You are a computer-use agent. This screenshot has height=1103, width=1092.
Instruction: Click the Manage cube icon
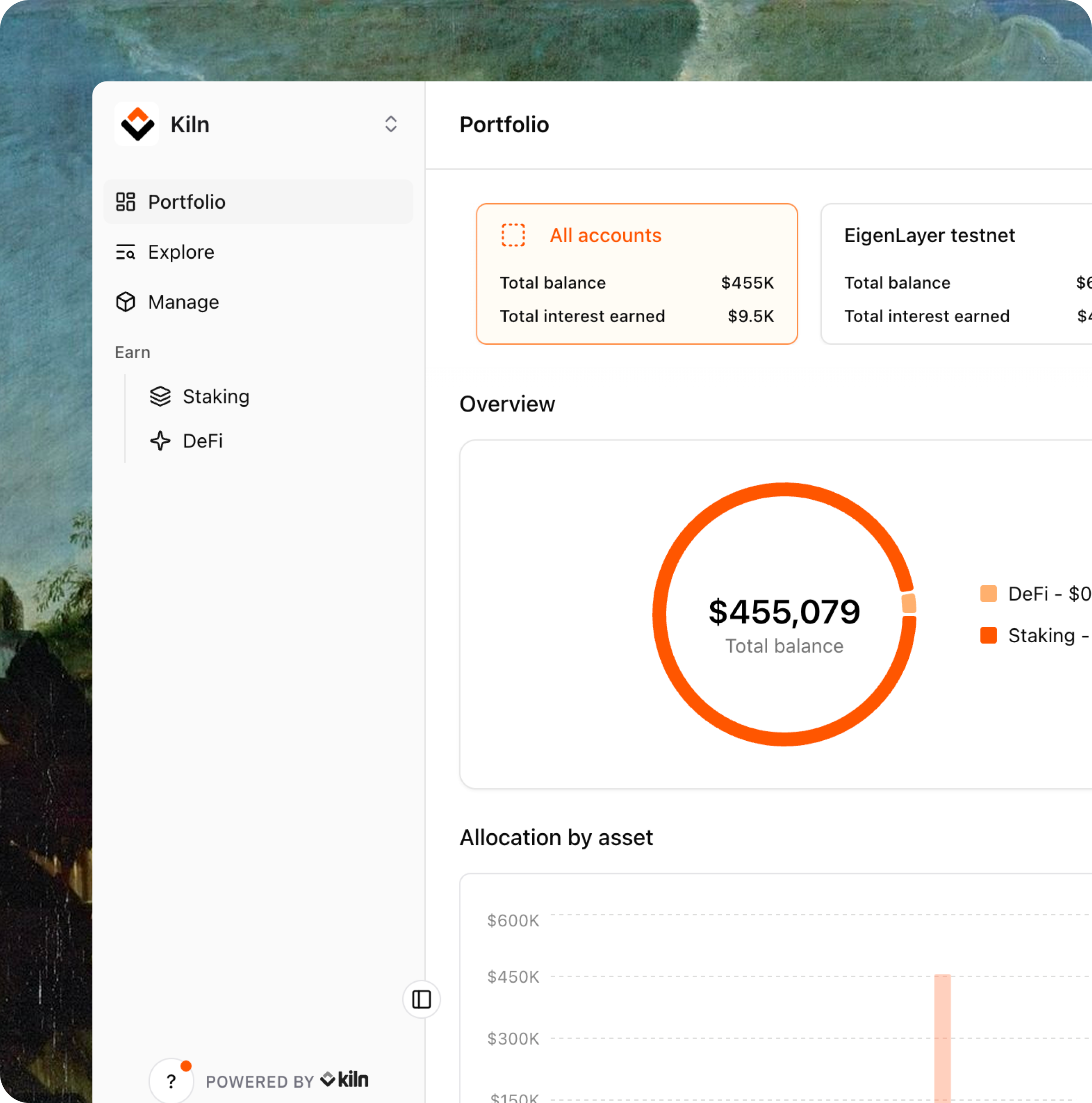point(125,302)
